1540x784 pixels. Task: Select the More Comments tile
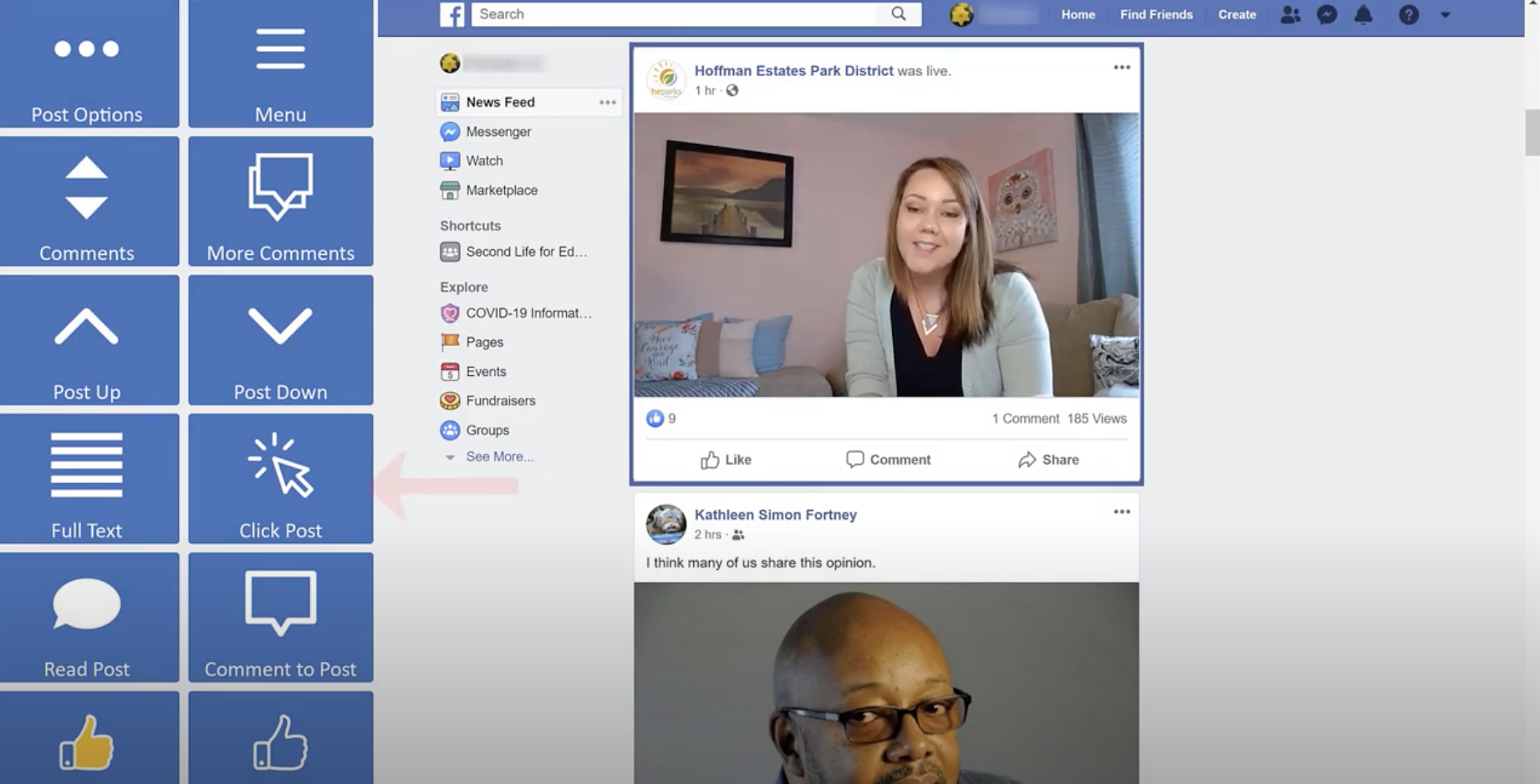[x=281, y=201]
